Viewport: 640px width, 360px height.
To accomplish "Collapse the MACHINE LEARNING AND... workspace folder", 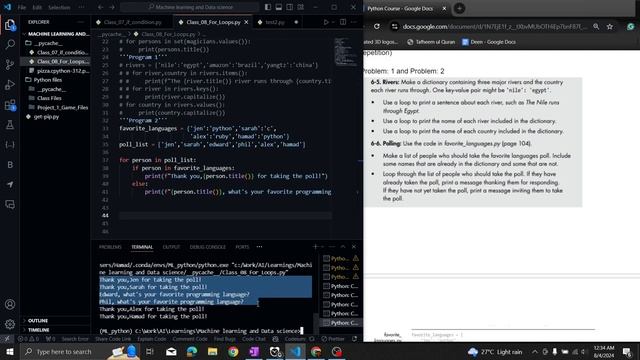I will (55, 34).
